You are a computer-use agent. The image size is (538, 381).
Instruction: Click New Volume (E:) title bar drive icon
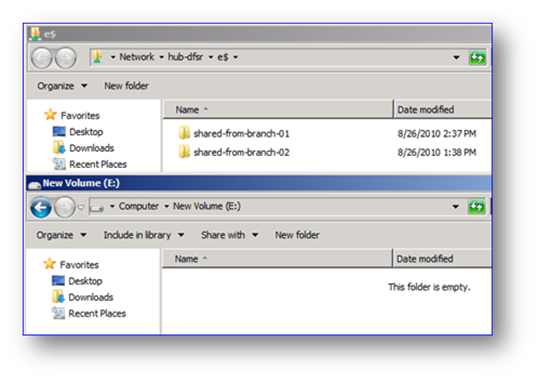[34, 185]
